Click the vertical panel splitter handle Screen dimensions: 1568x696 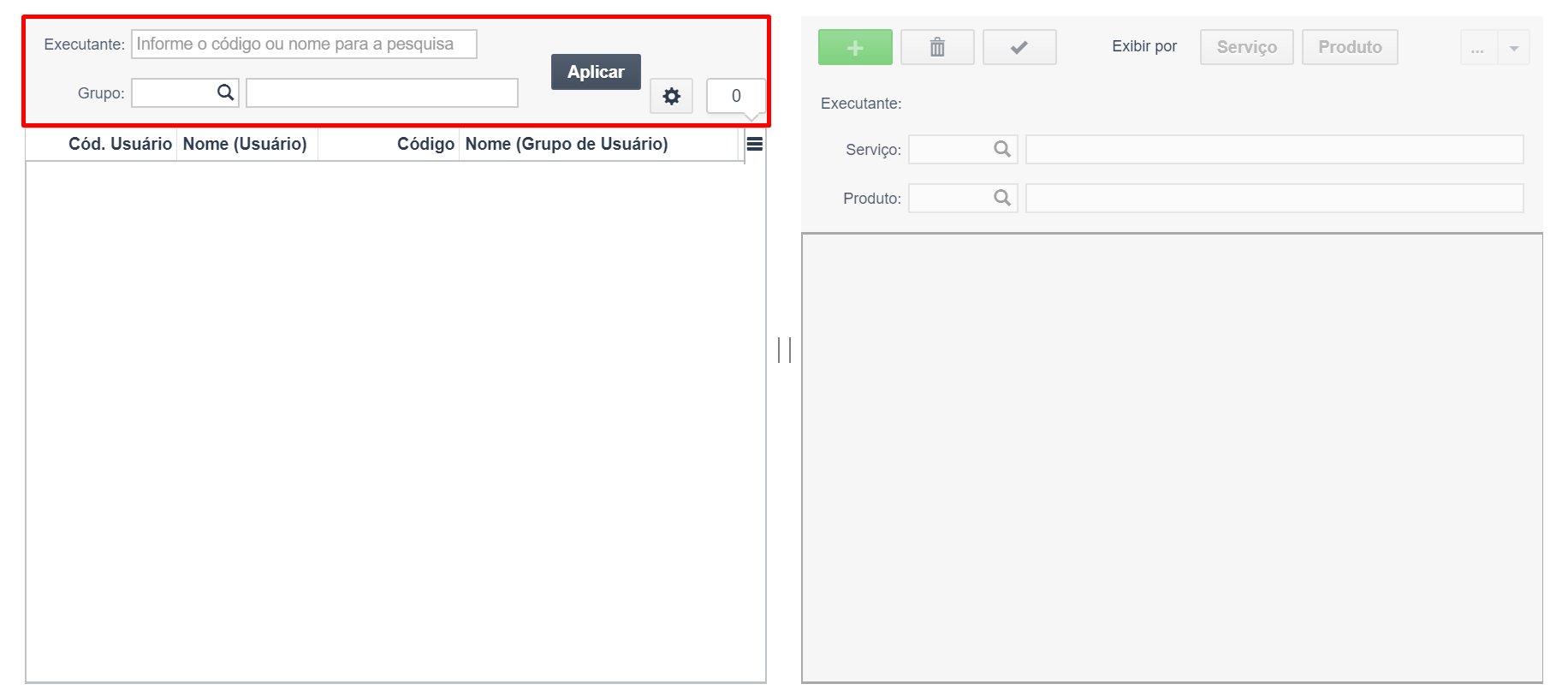[784, 349]
